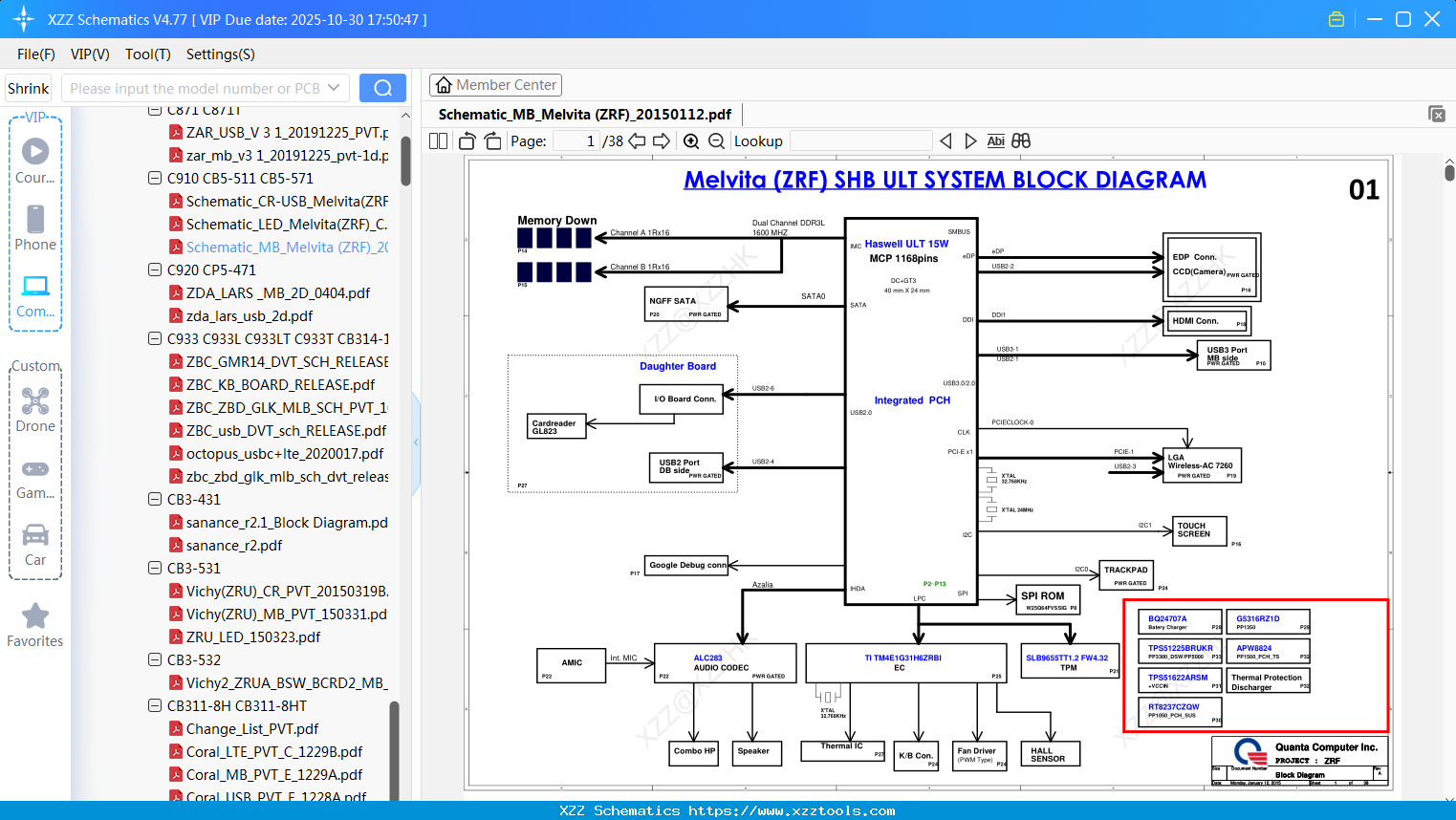Click the Member Center button
The image size is (1456, 820).
pyautogui.click(x=495, y=85)
